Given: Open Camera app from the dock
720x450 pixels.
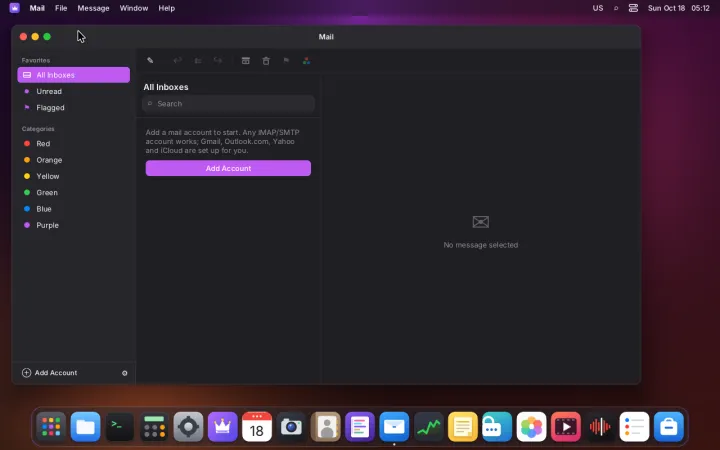Looking at the screenshot, I should [291, 427].
